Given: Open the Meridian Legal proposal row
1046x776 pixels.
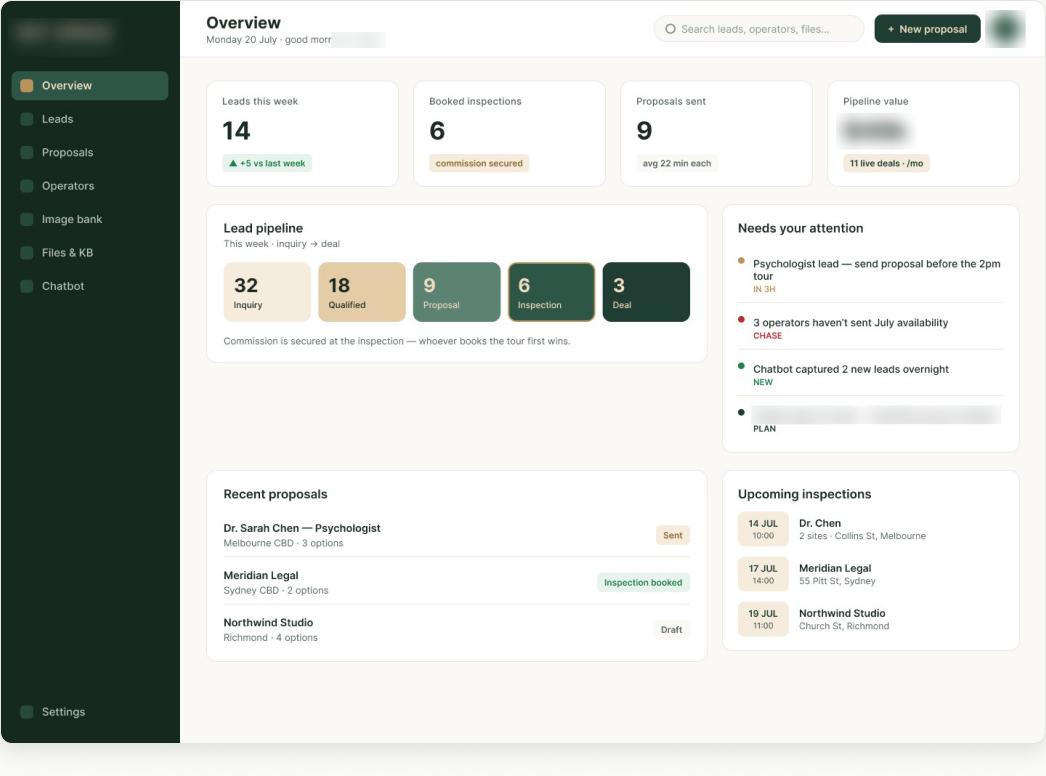Looking at the screenshot, I should click(456, 582).
